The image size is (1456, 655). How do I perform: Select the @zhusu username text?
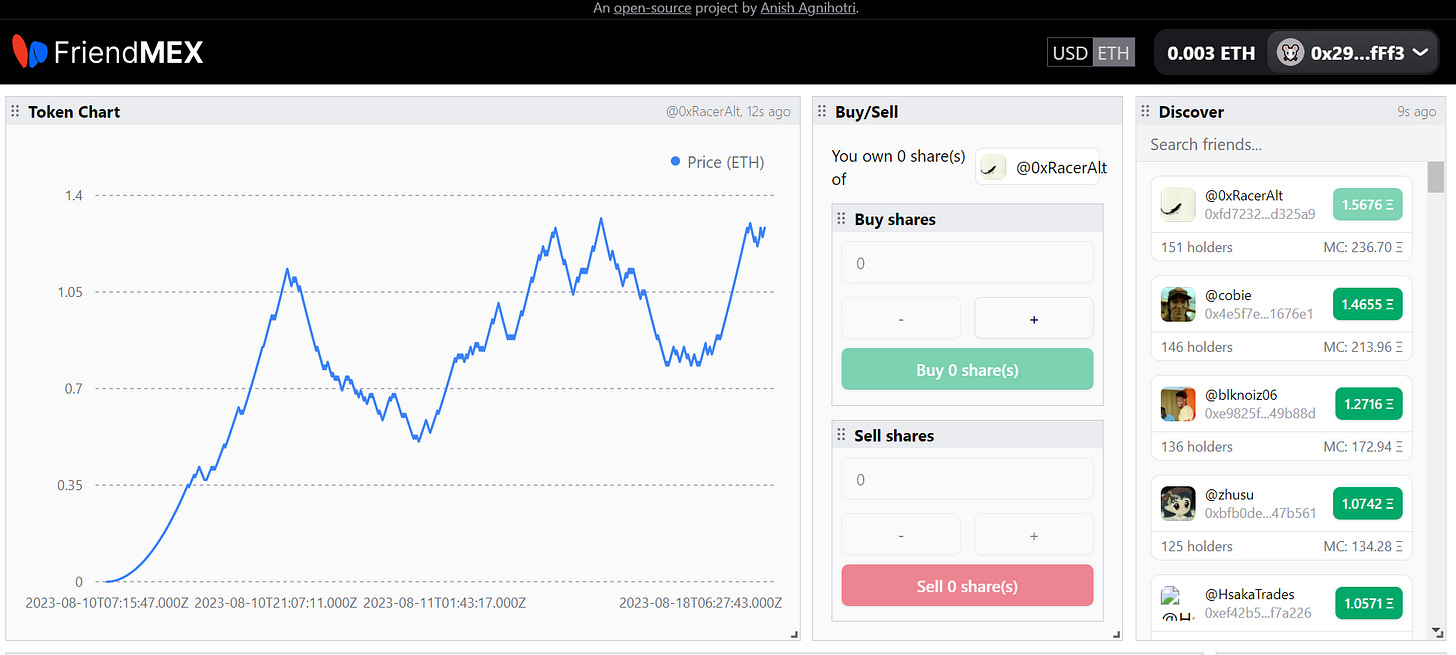1229,494
